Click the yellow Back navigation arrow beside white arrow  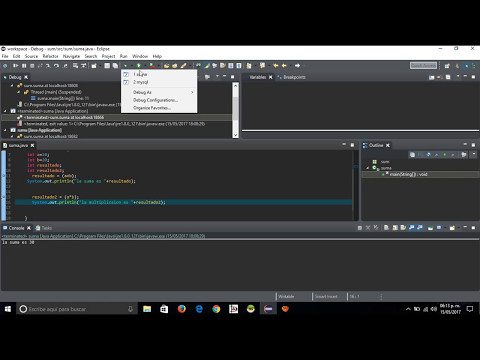pyautogui.click(x=284, y=66)
